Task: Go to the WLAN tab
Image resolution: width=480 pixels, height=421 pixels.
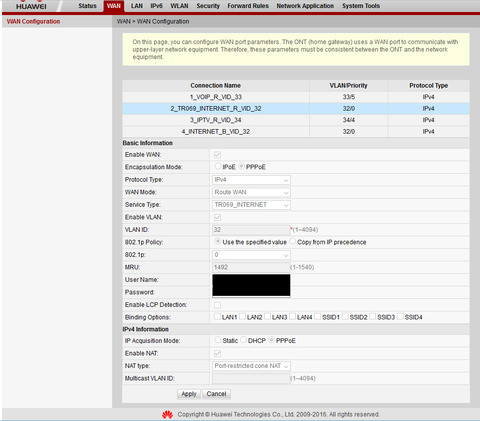Action: [x=179, y=6]
